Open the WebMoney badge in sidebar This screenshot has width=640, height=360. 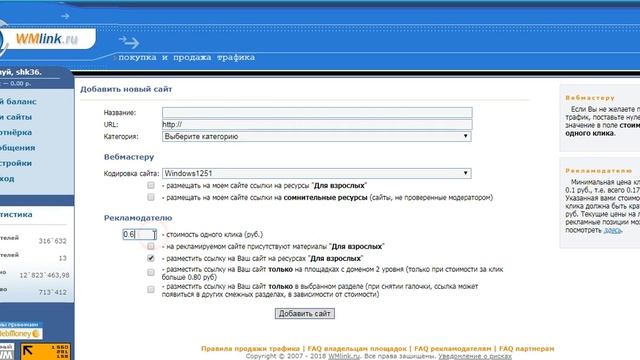pos(20,333)
